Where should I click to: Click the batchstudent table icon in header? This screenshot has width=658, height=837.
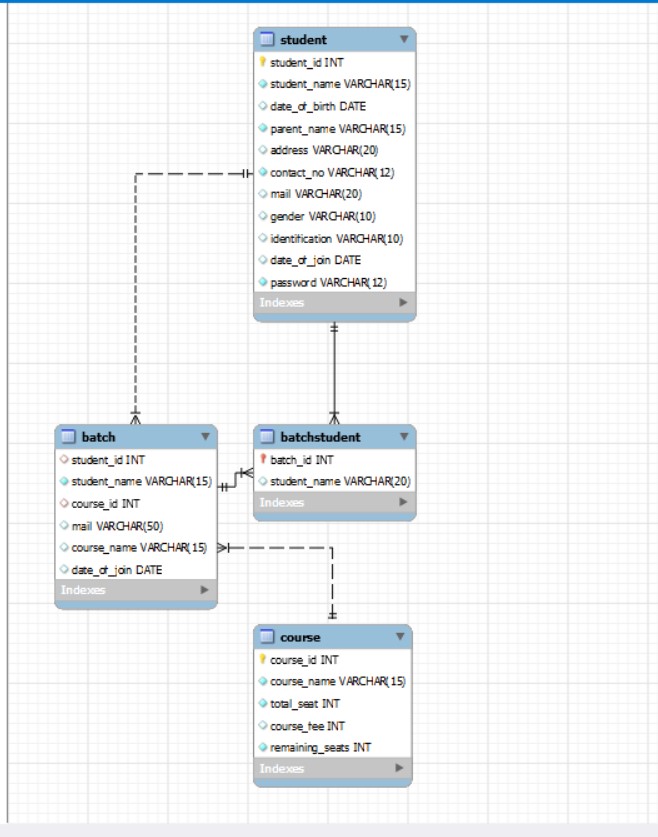point(267,437)
